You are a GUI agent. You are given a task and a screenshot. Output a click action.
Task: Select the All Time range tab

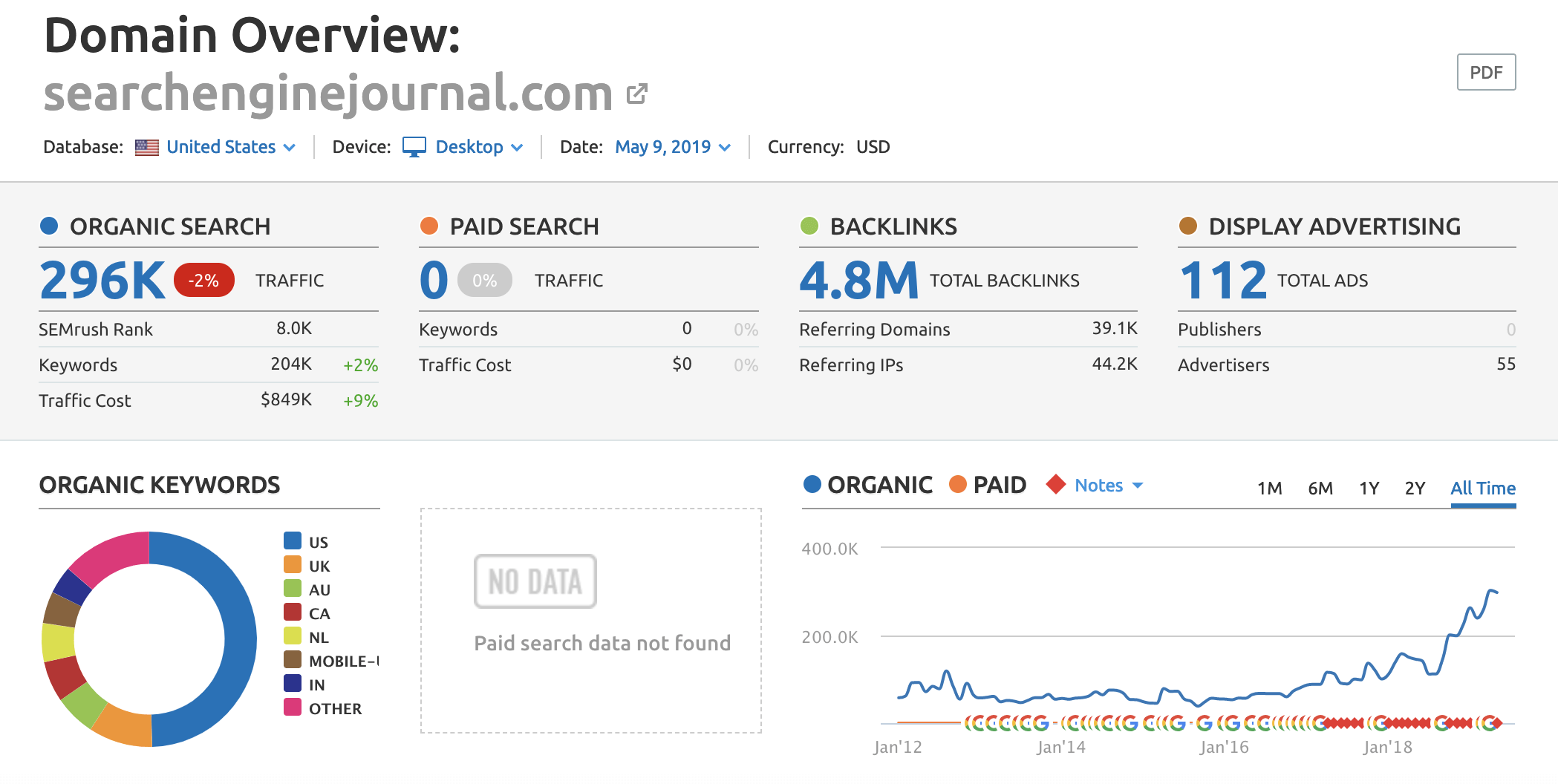tap(1482, 488)
